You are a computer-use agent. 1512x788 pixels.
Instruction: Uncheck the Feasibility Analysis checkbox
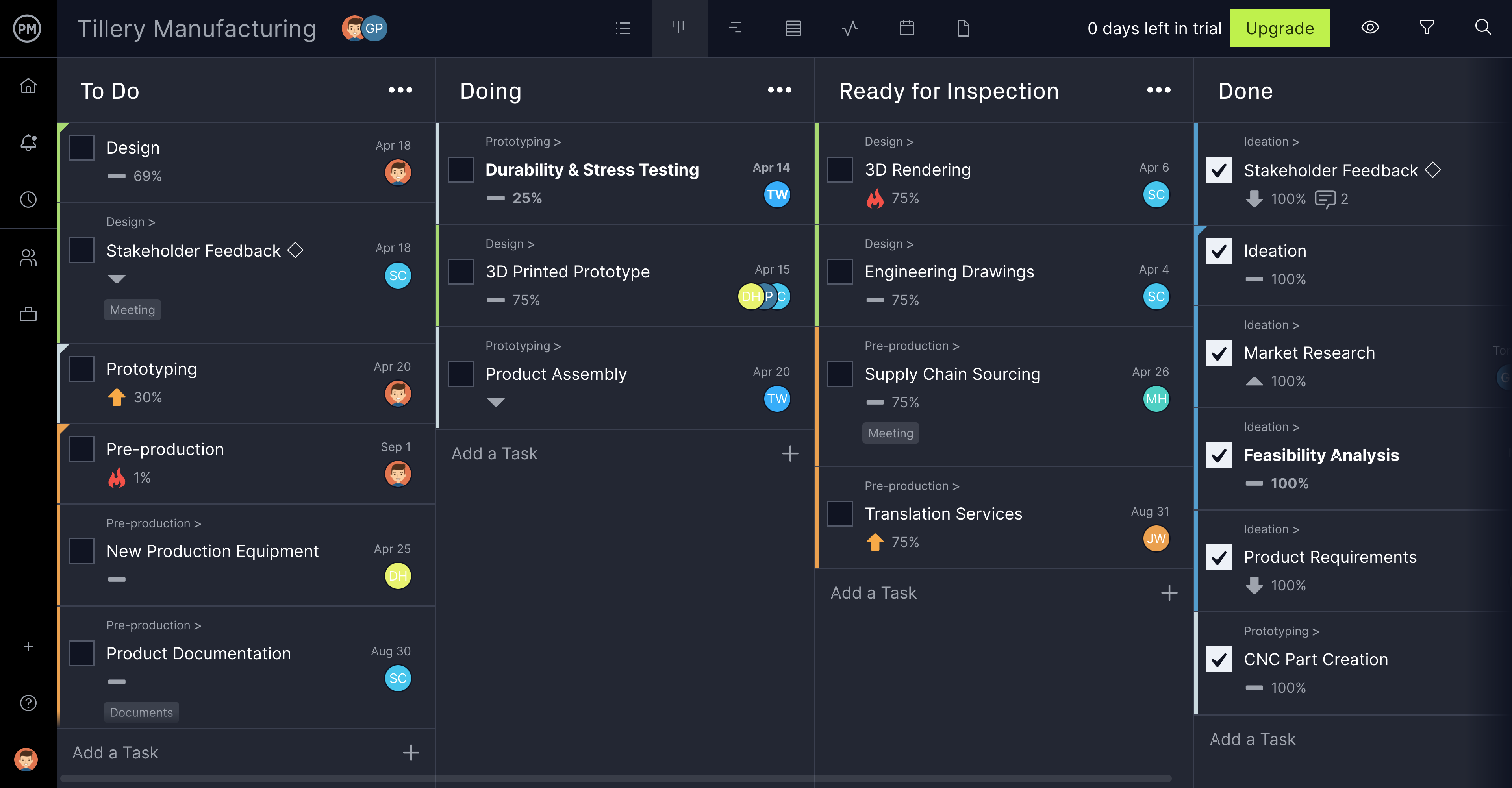coord(1219,455)
